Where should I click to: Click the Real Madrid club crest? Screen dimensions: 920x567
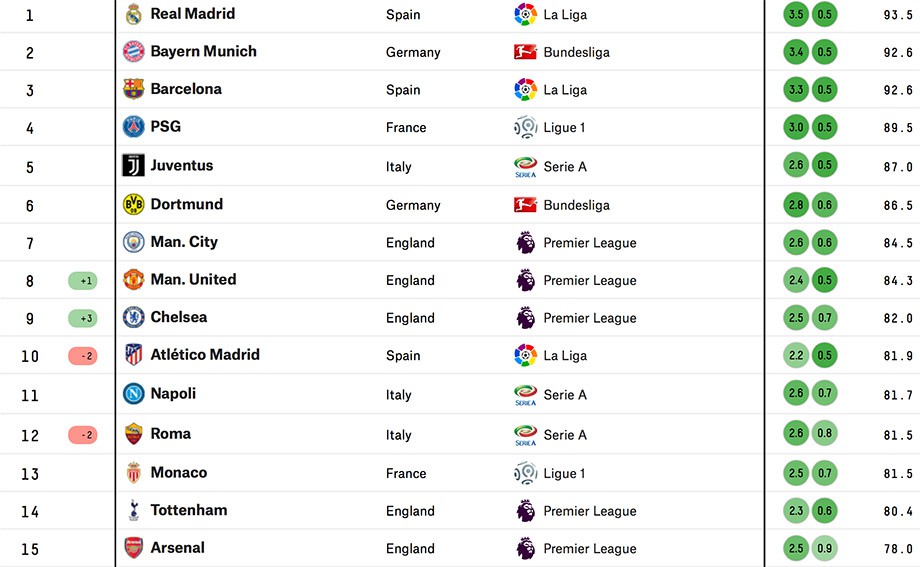pyautogui.click(x=134, y=14)
